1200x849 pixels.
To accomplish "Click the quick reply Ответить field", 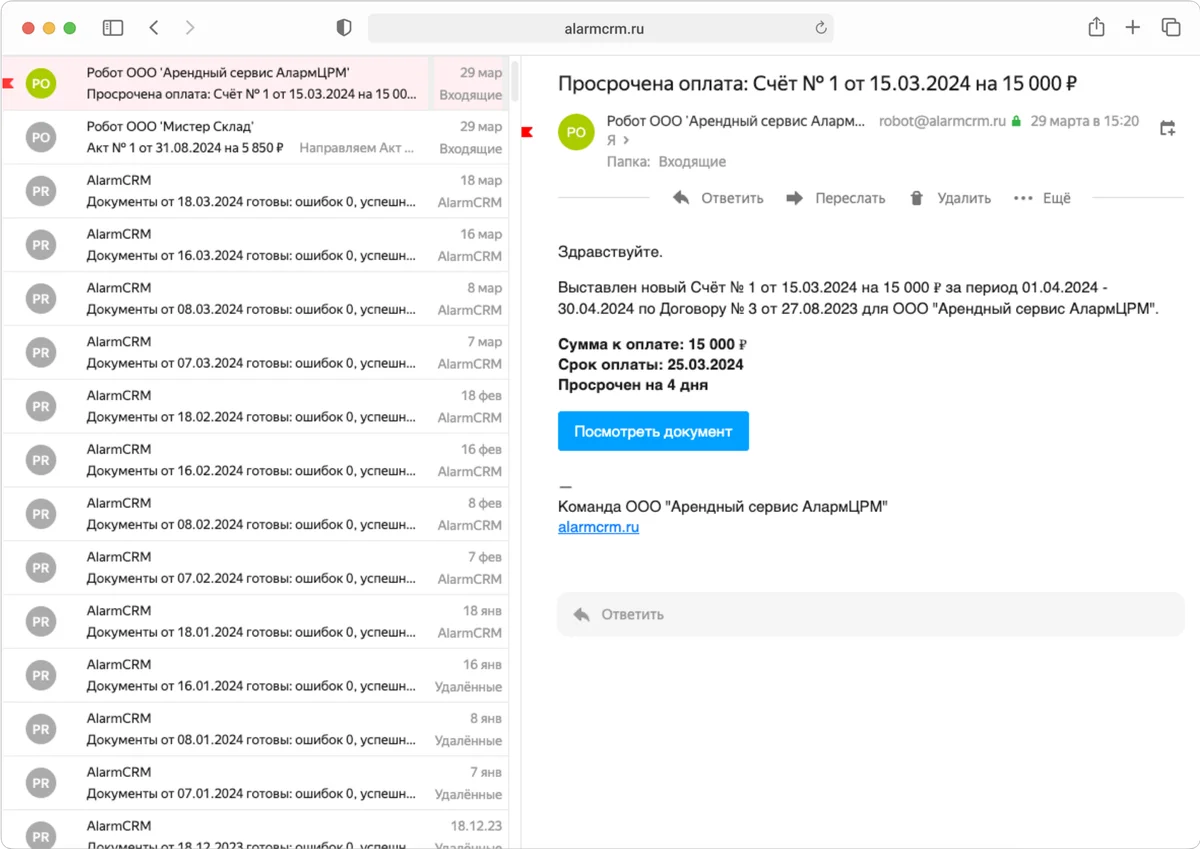I will click(x=870, y=614).
